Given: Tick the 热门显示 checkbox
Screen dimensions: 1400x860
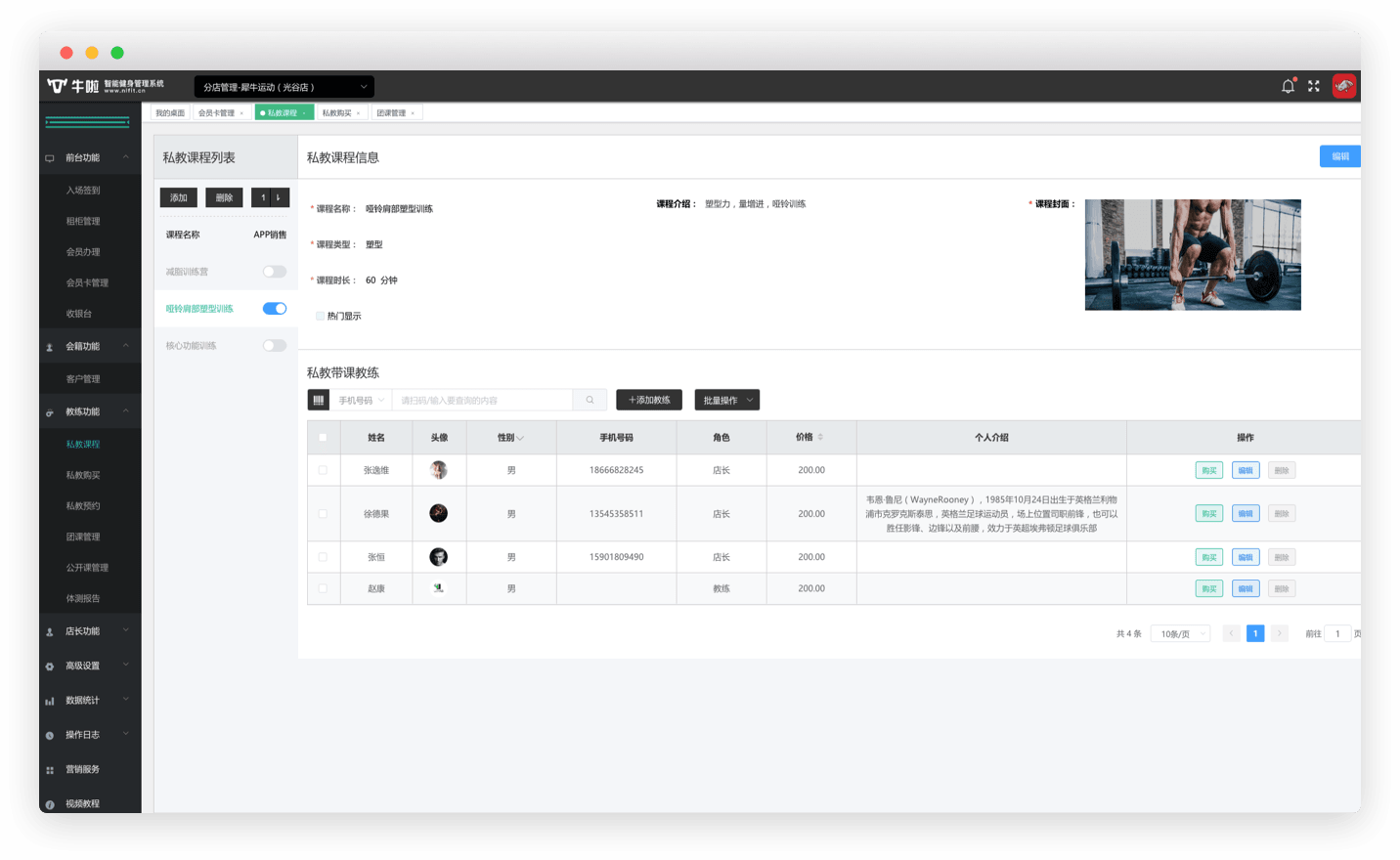Looking at the screenshot, I should tap(320, 316).
